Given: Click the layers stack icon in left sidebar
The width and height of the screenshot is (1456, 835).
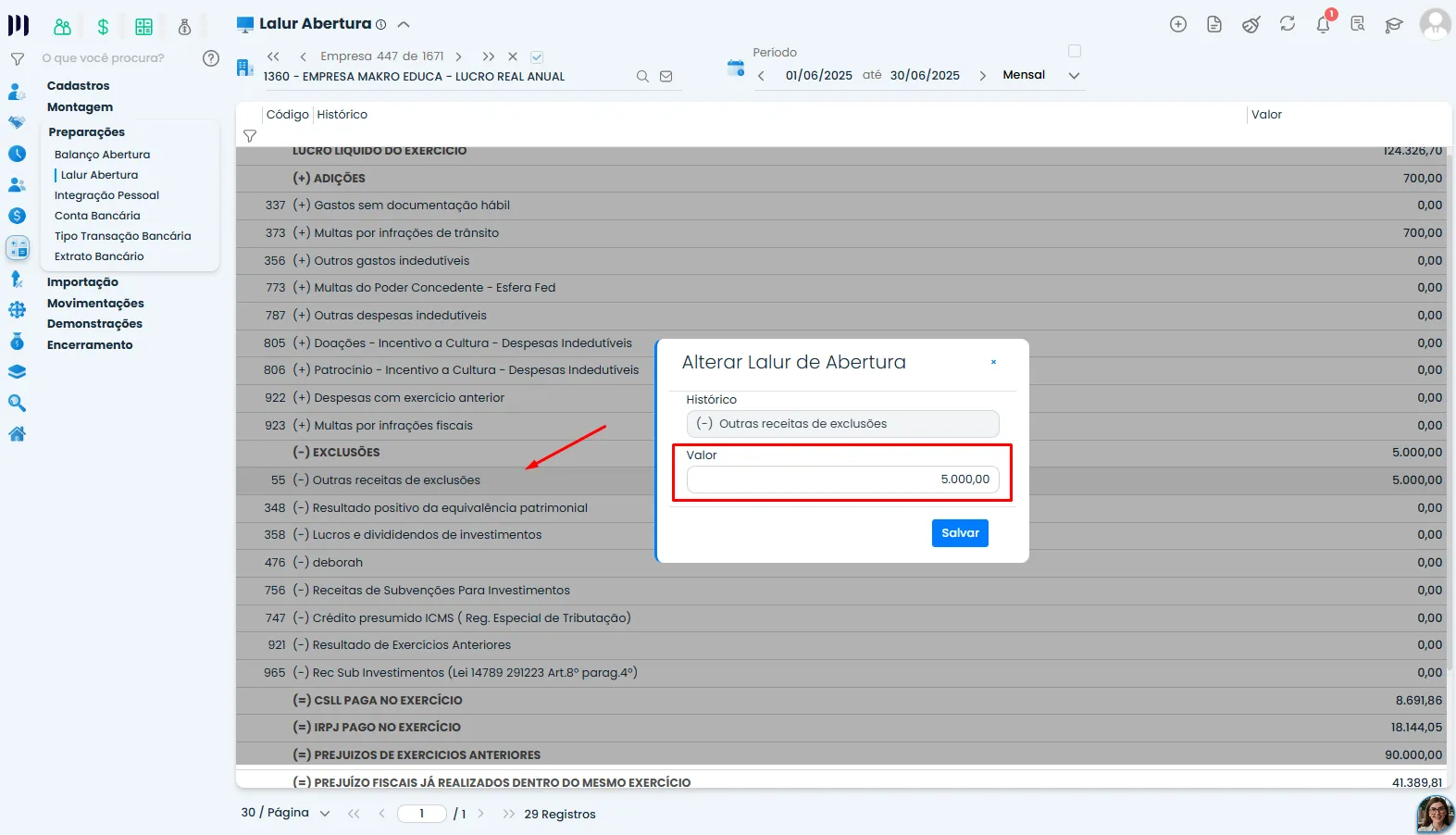Looking at the screenshot, I should click(x=17, y=372).
